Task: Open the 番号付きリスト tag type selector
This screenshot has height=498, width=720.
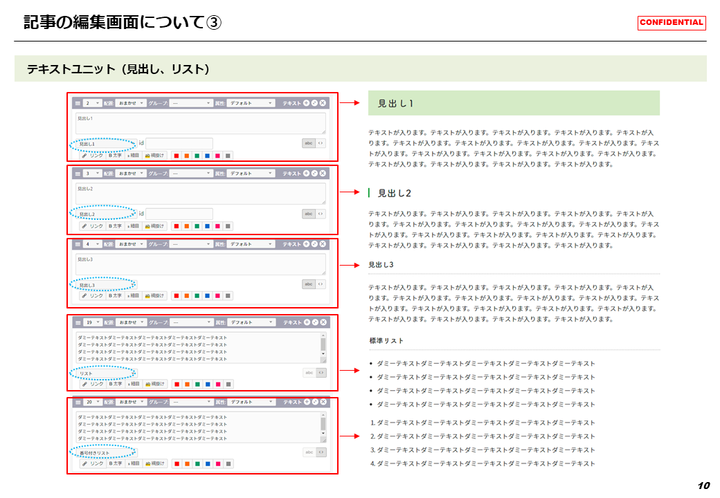Action: (x=101, y=453)
